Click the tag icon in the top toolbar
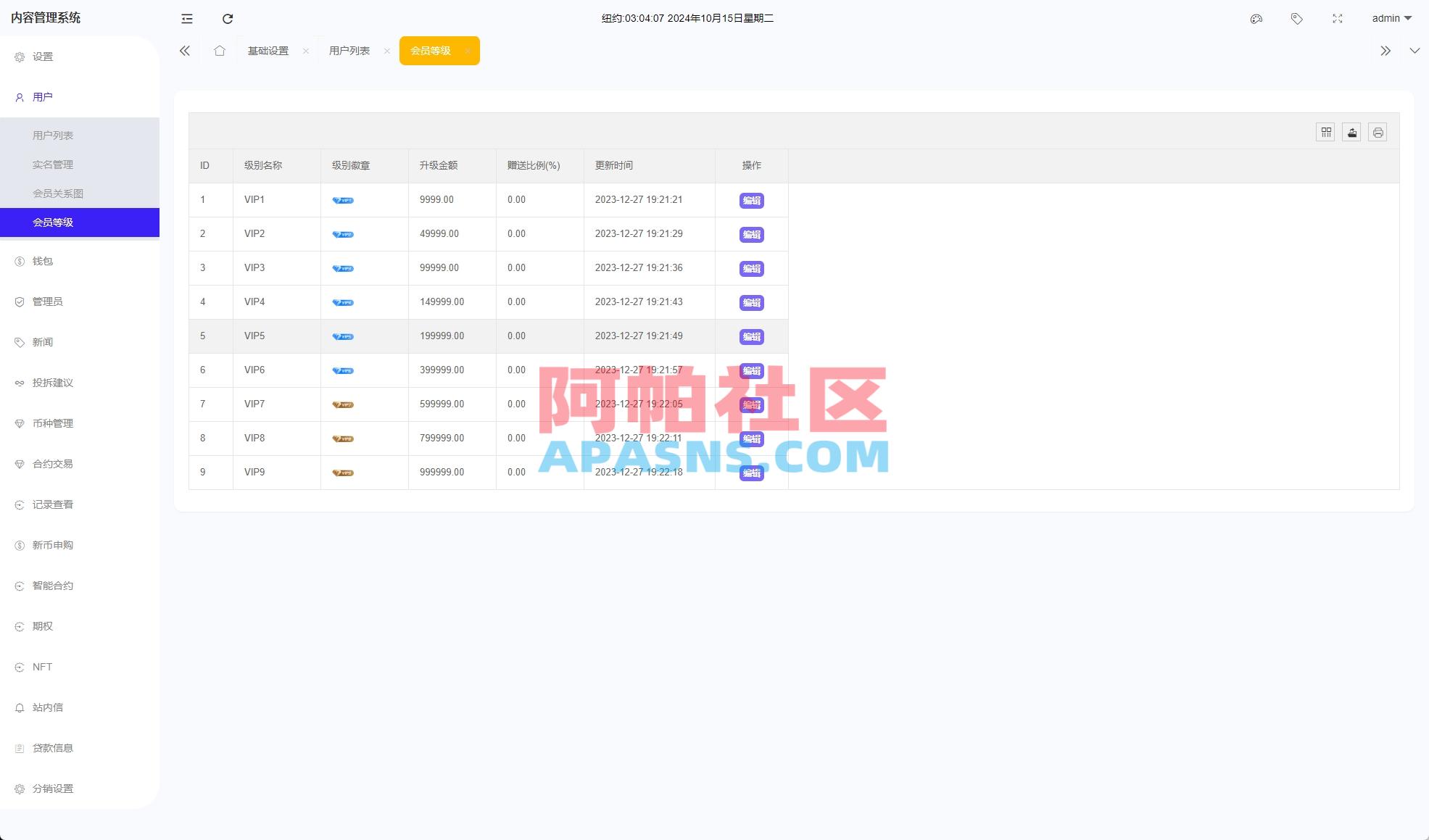This screenshot has width=1429, height=840. [1297, 19]
